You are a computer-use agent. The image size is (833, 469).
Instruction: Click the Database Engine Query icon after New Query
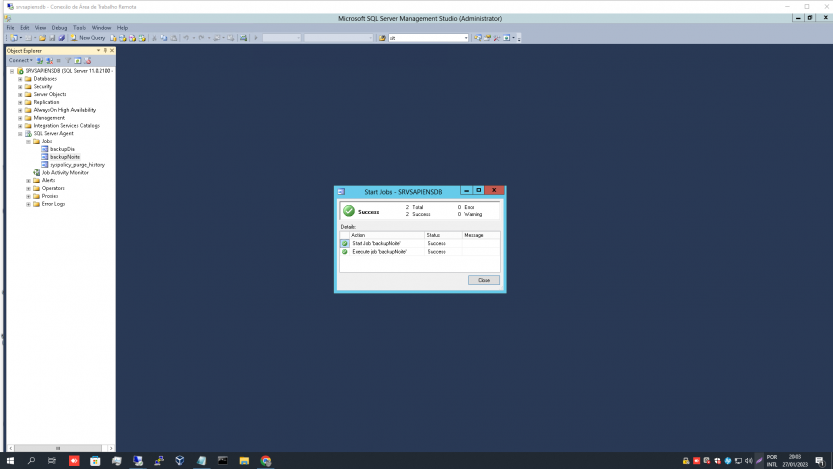tap(113, 38)
